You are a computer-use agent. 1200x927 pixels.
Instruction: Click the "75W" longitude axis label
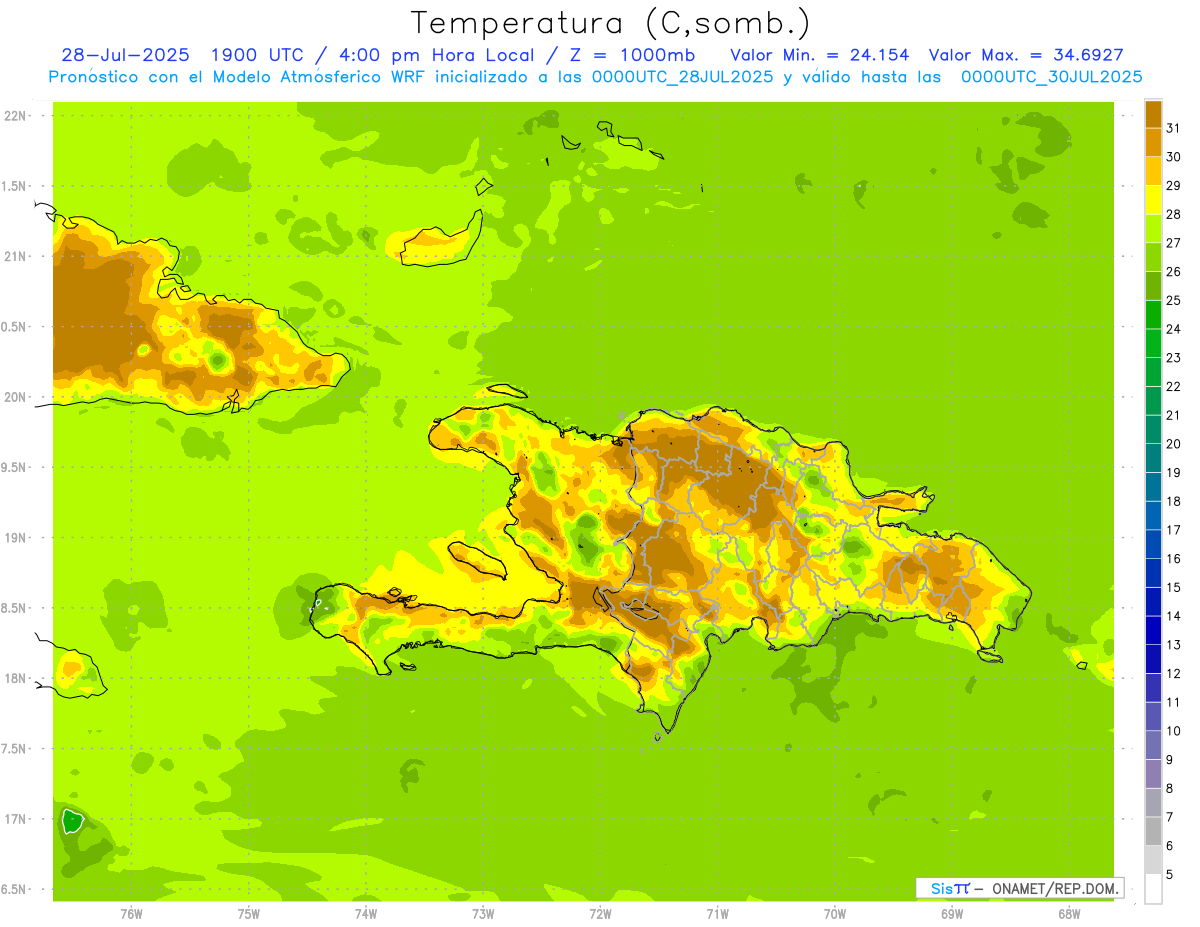click(249, 913)
